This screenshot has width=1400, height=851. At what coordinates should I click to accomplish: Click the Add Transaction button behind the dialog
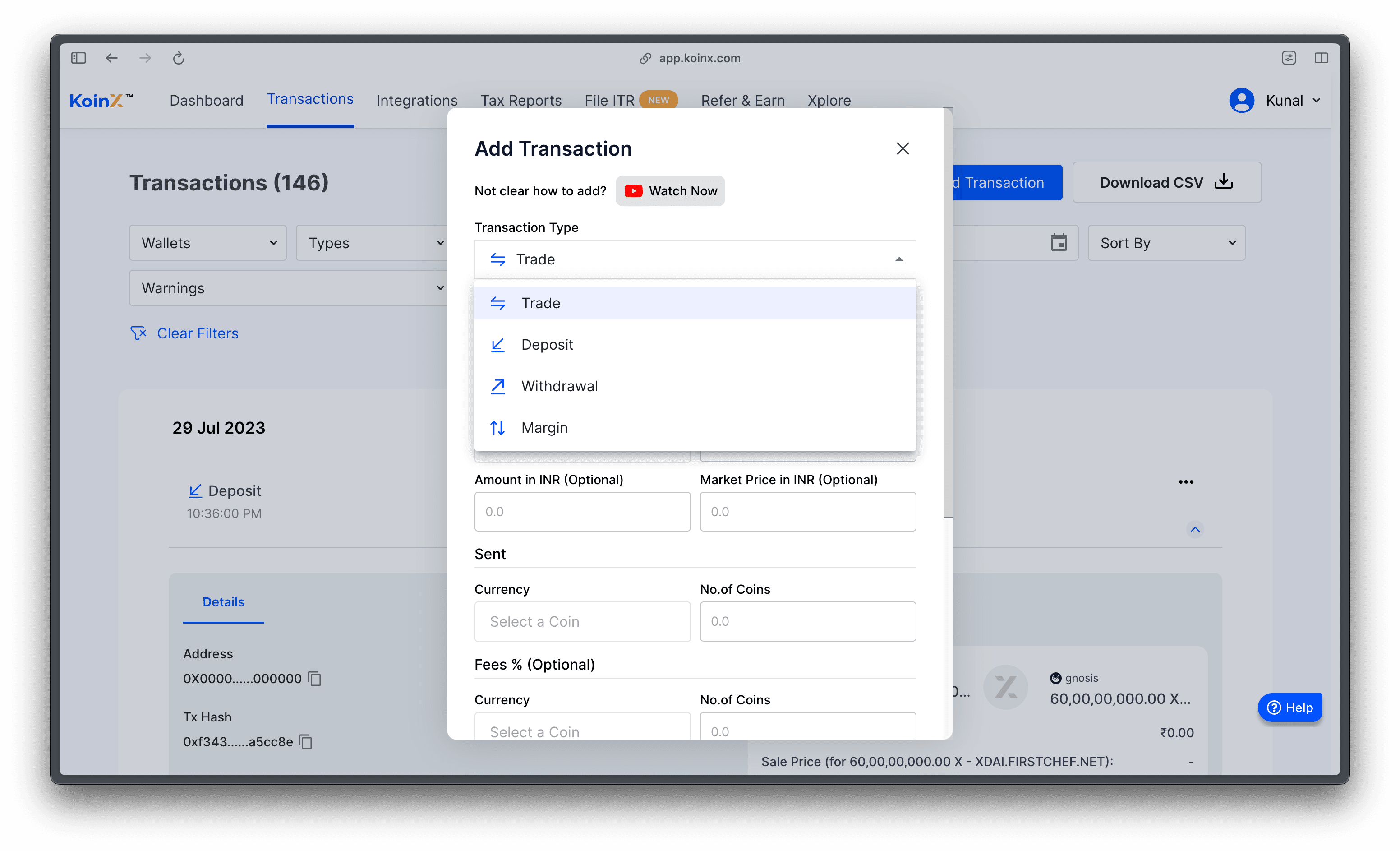click(x=1007, y=182)
